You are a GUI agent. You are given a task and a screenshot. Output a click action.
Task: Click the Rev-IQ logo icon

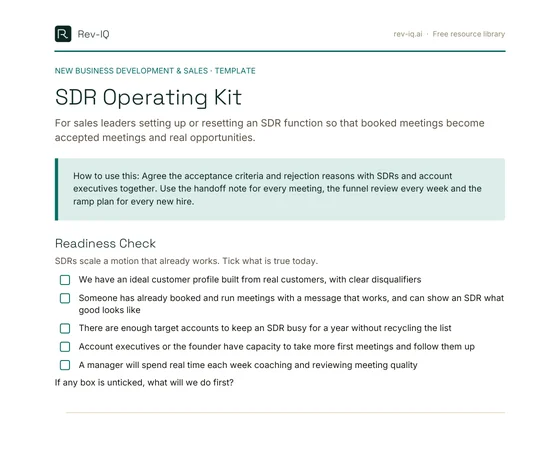point(63,34)
